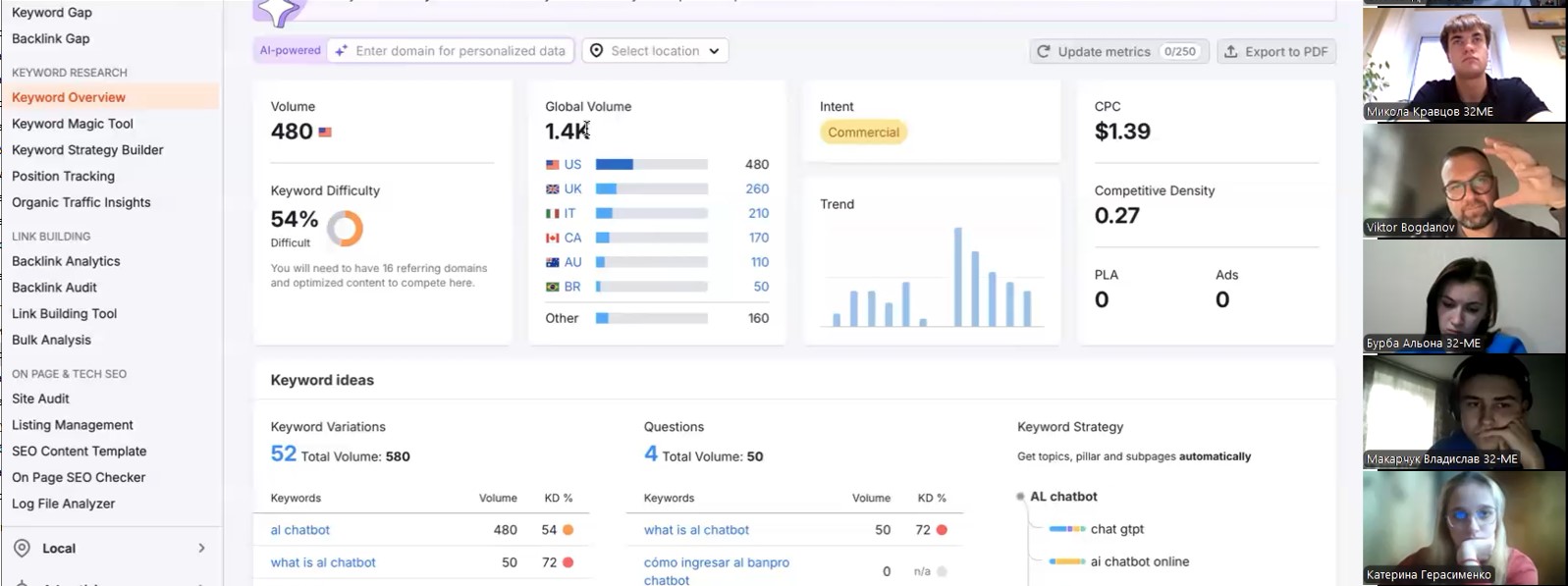This screenshot has width=1568, height=586.
Task: Click the colored intent bar beside chat gtpt
Action: [1067, 529]
